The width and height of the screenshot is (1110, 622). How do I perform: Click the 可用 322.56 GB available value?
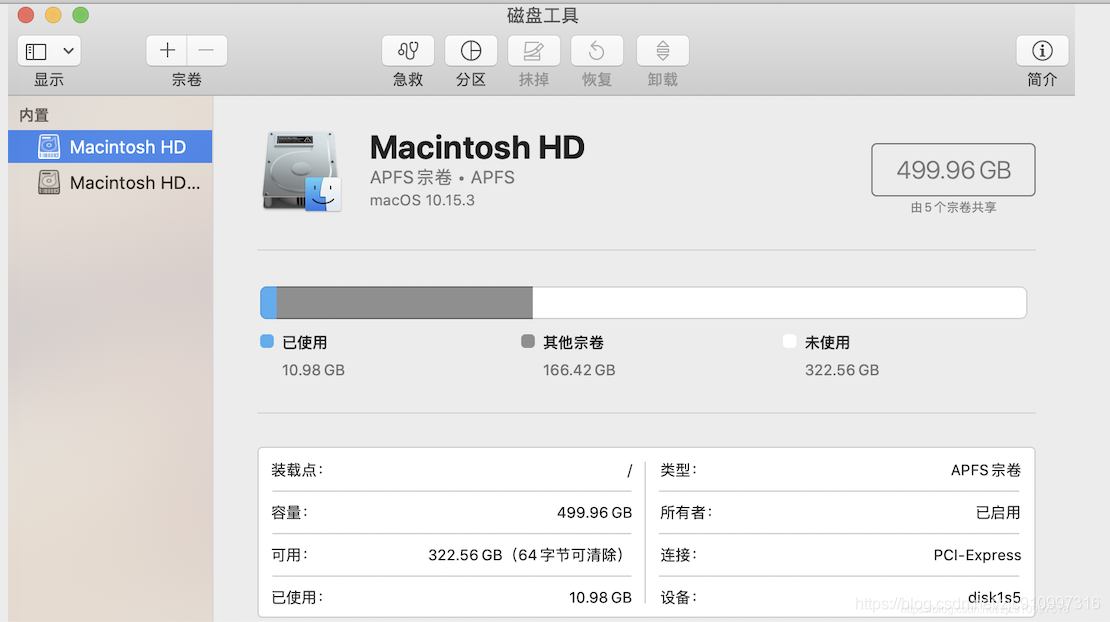pos(527,555)
